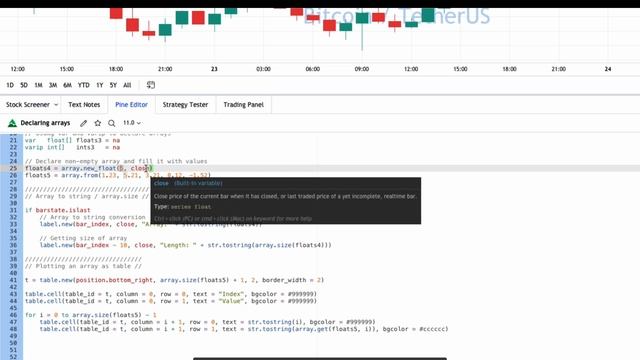Click the rename script pencil icon

84,123
